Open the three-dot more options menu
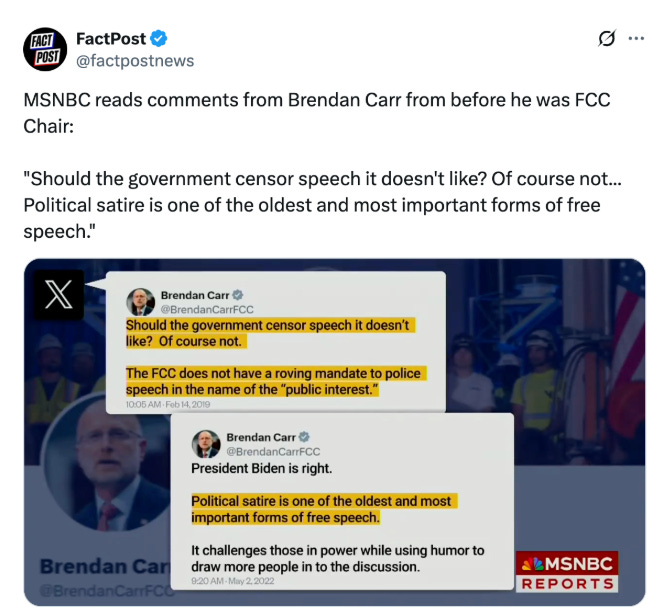Image resolution: width=664 pixels, height=612 pixels. point(636,39)
